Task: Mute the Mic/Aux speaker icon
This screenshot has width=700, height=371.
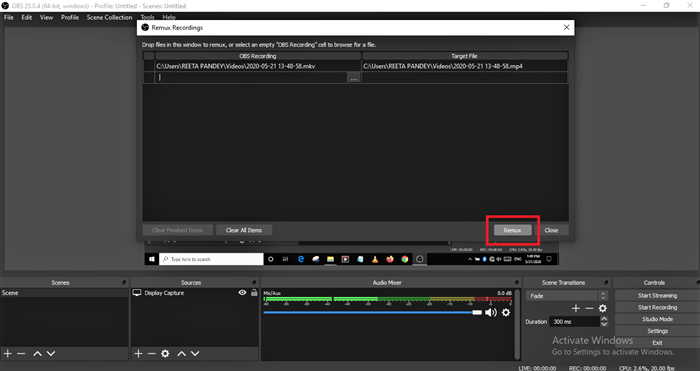Action: pos(491,313)
